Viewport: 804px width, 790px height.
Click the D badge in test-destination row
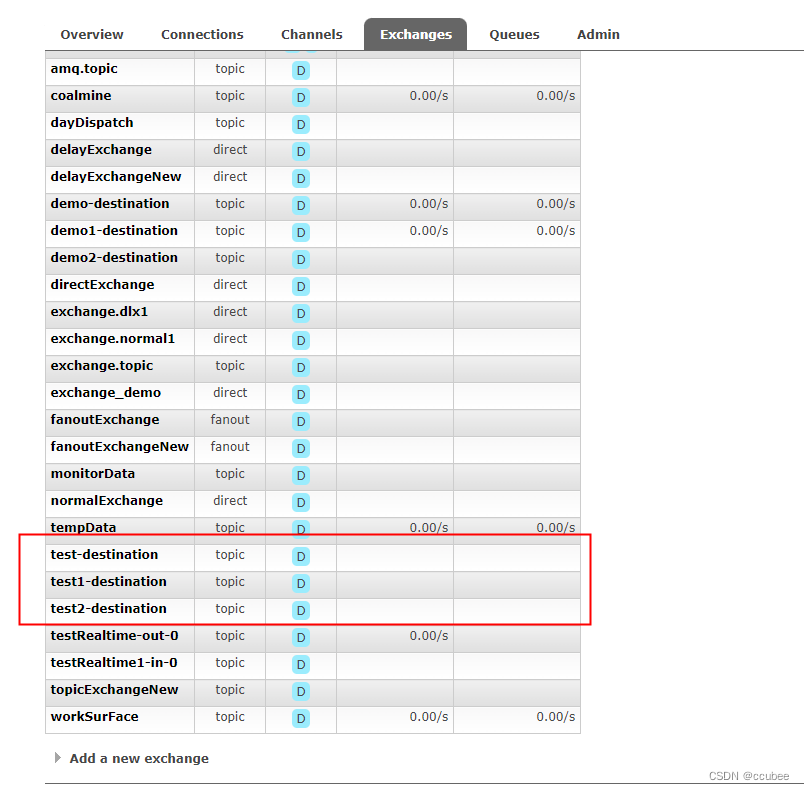tap(301, 557)
